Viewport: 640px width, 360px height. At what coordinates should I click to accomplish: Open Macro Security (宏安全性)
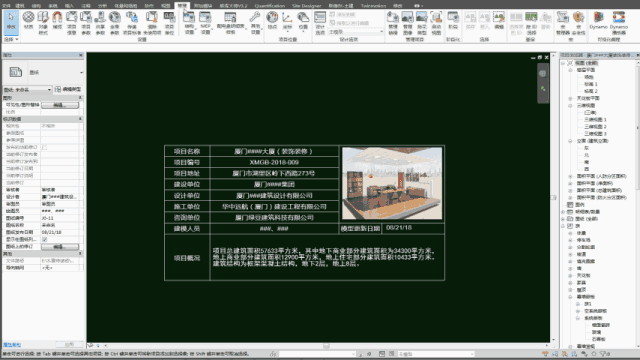pyautogui.click(x=578, y=22)
